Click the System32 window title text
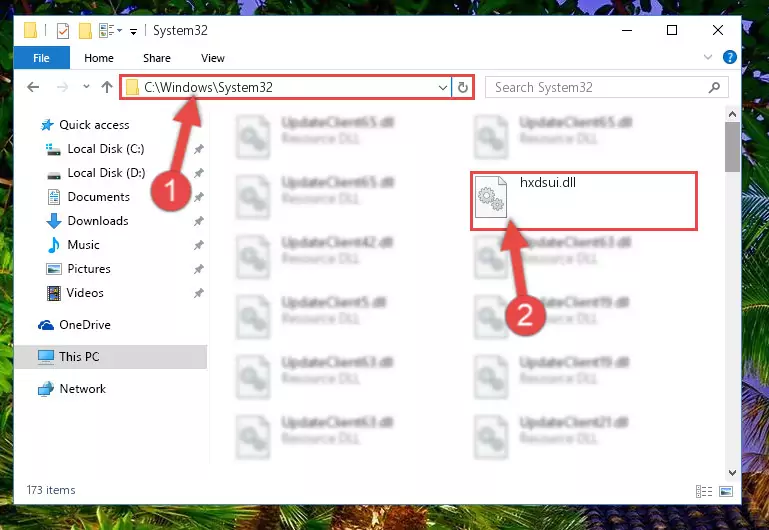The image size is (769, 530). click(180, 30)
